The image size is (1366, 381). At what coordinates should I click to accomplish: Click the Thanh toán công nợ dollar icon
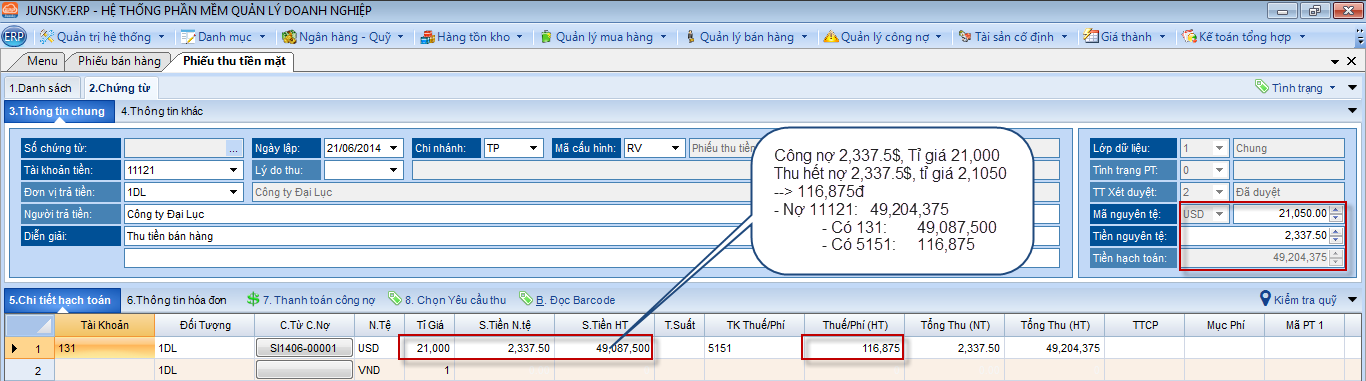pyautogui.click(x=253, y=299)
